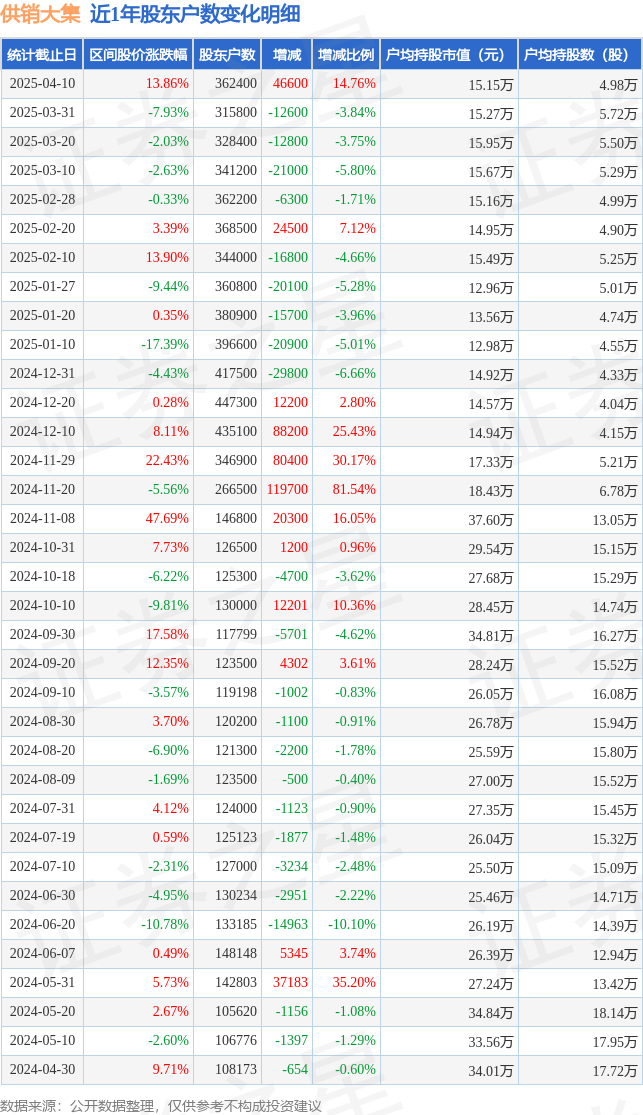
Task: Select the 47.69% price change cell
Action: [167, 518]
